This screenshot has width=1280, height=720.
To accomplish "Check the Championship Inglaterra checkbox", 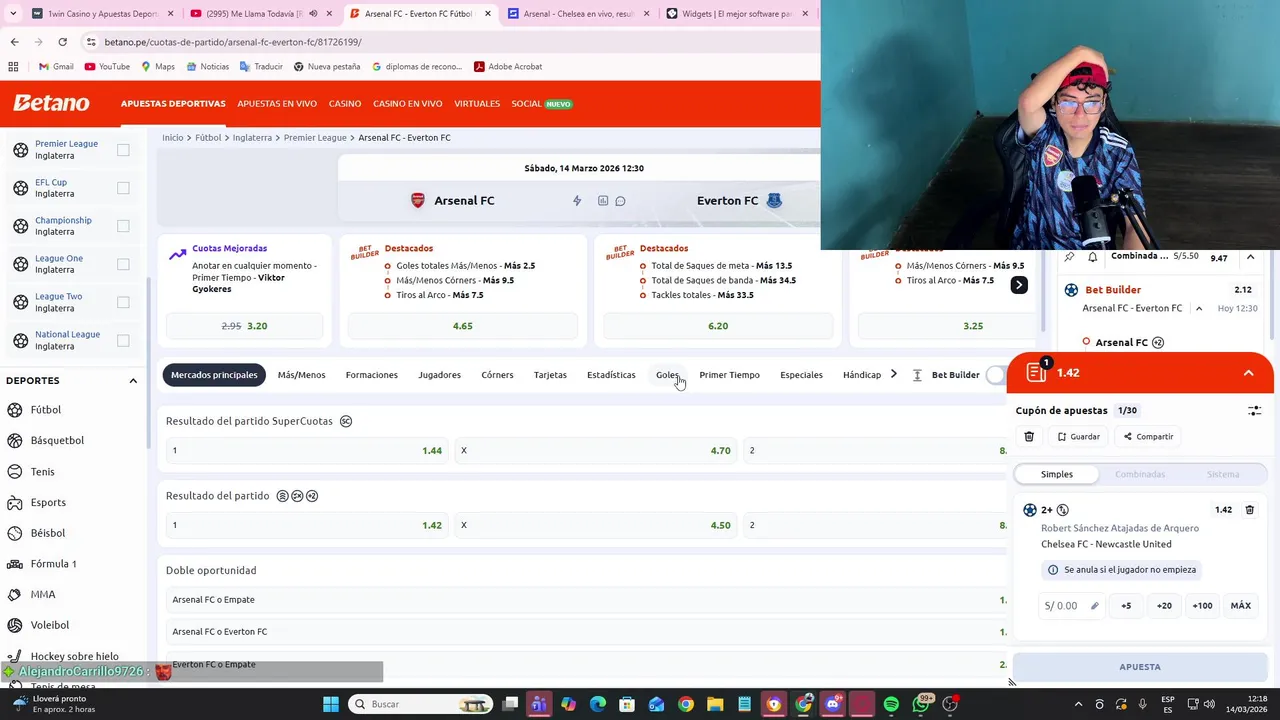I will pyautogui.click(x=123, y=226).
